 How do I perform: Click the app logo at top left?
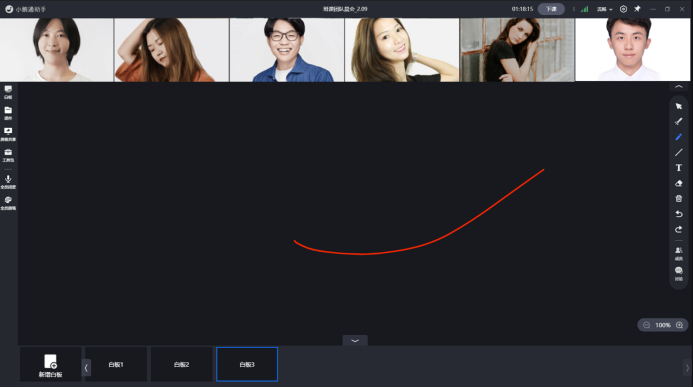pos(9,9)
